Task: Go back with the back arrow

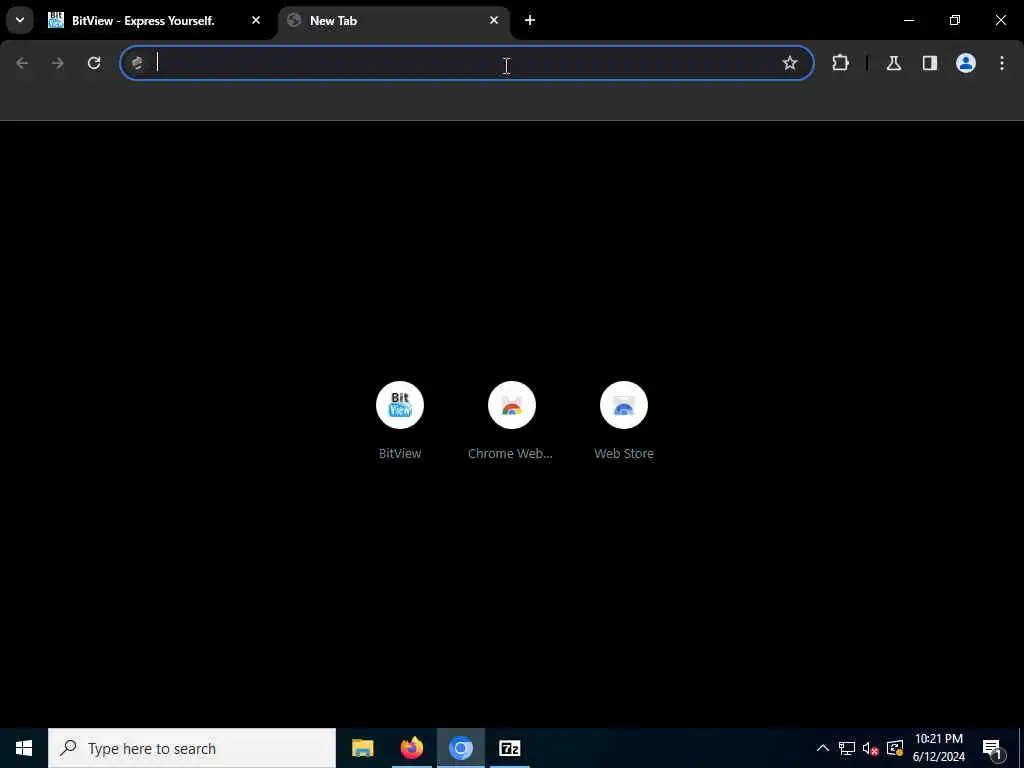Action: [x=22, y=63]
